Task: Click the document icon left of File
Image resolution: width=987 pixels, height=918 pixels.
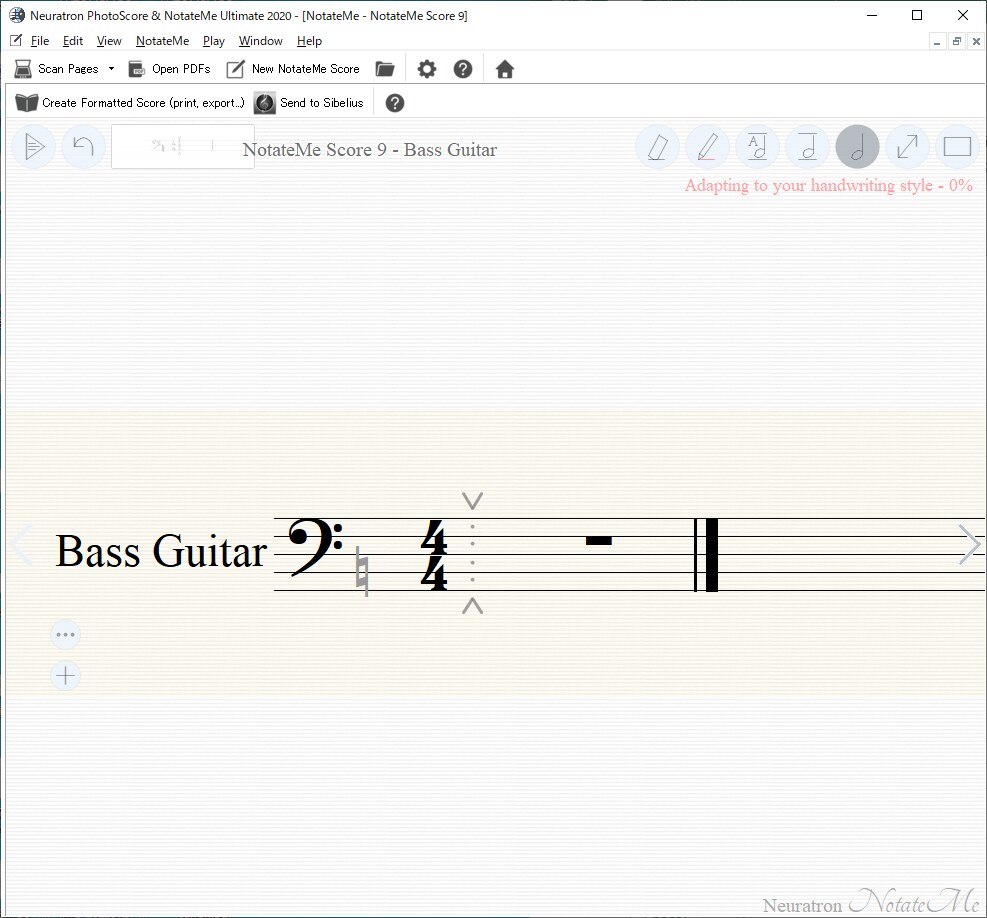Action: pyautogui.click(x=16, y=40)
